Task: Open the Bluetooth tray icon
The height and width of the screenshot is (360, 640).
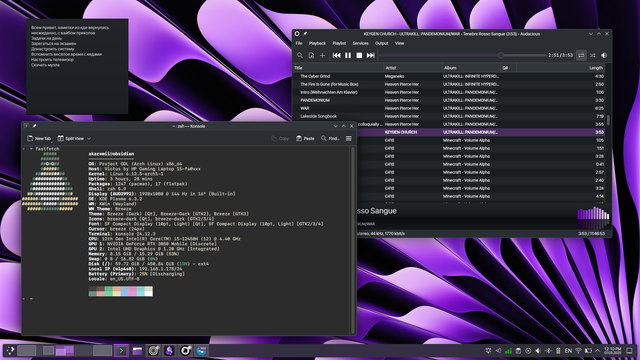Action: (548, 351)
